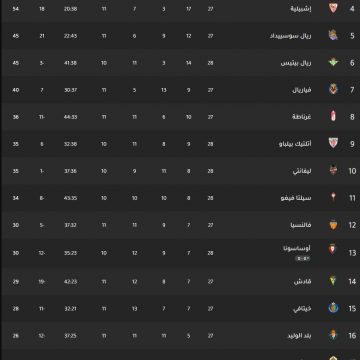
Task: Select the orange Valencia crest
Action: click(x=333, y=225)
